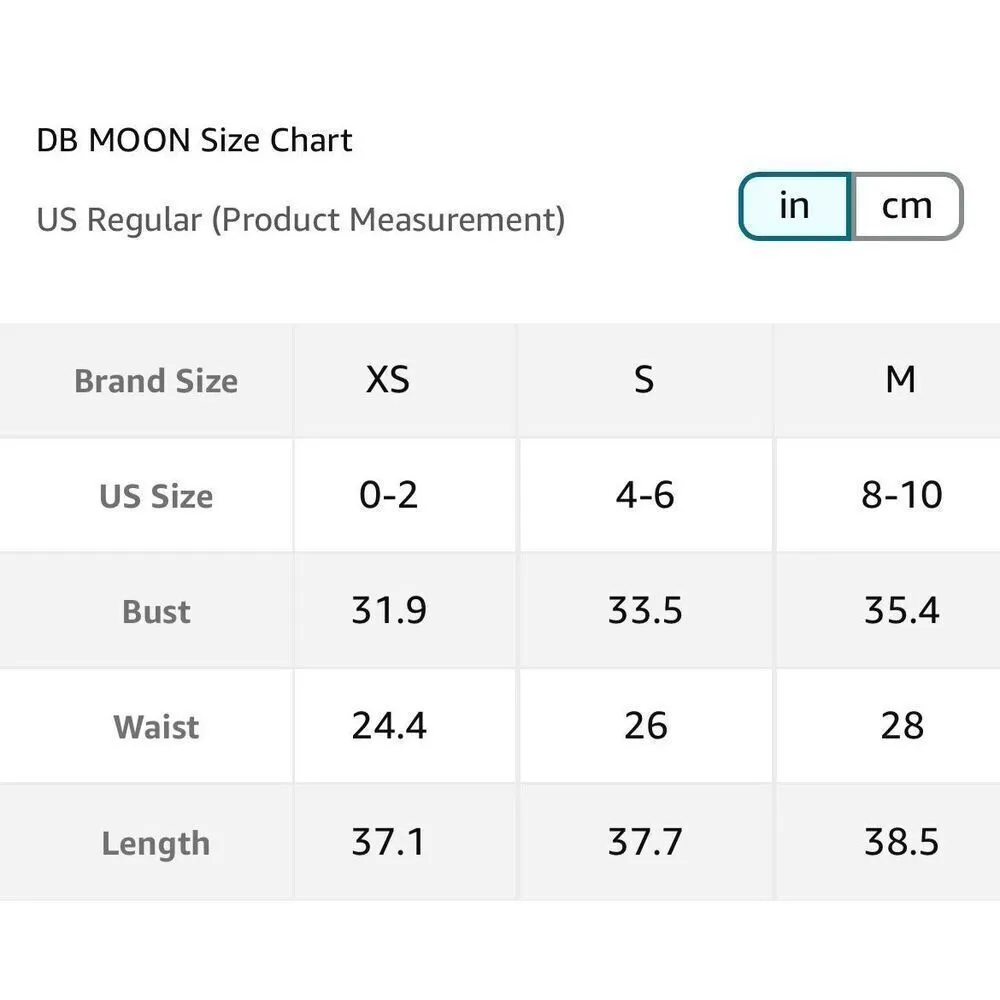Click the 37.7 length value for S
The height and width of the screenshot is (1000, 1000).
(x=645, y=842)
